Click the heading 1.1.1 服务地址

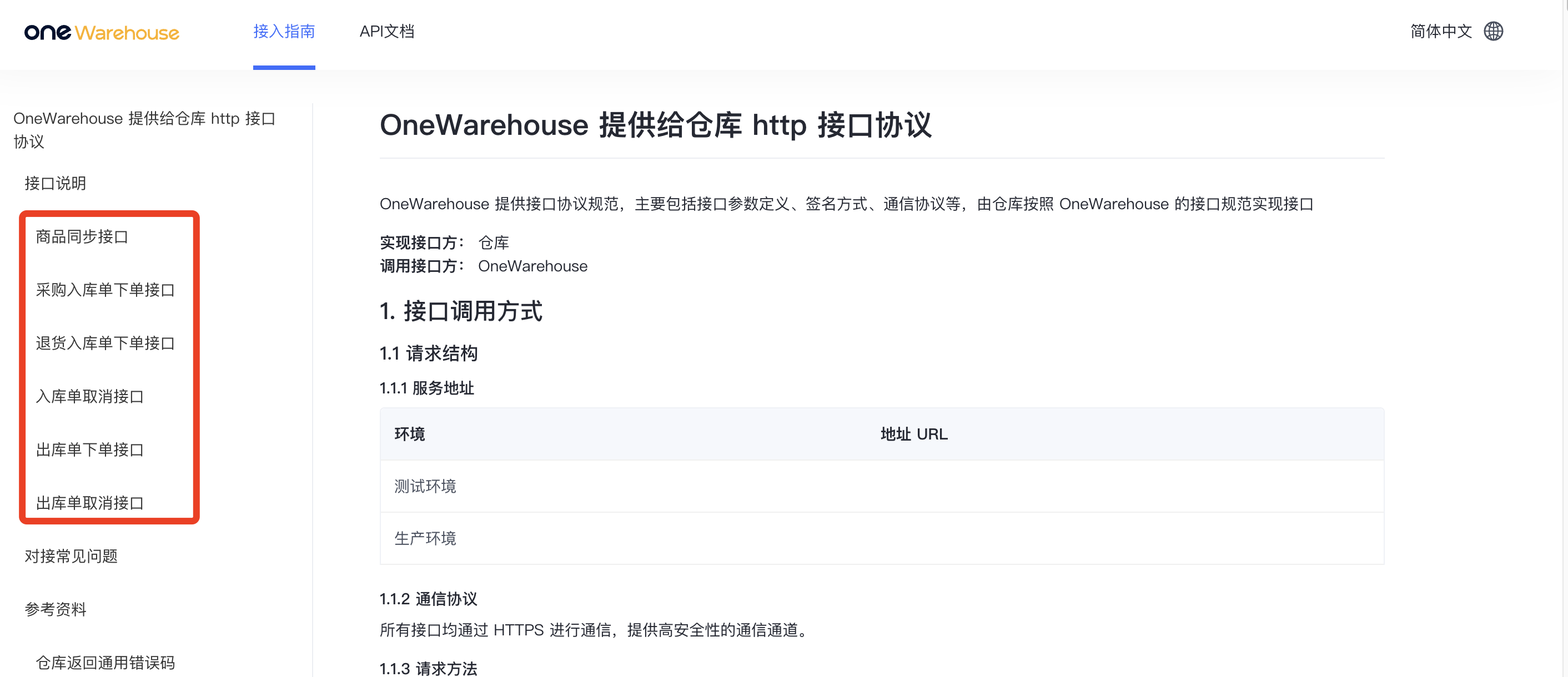click(x=426, y=388)
